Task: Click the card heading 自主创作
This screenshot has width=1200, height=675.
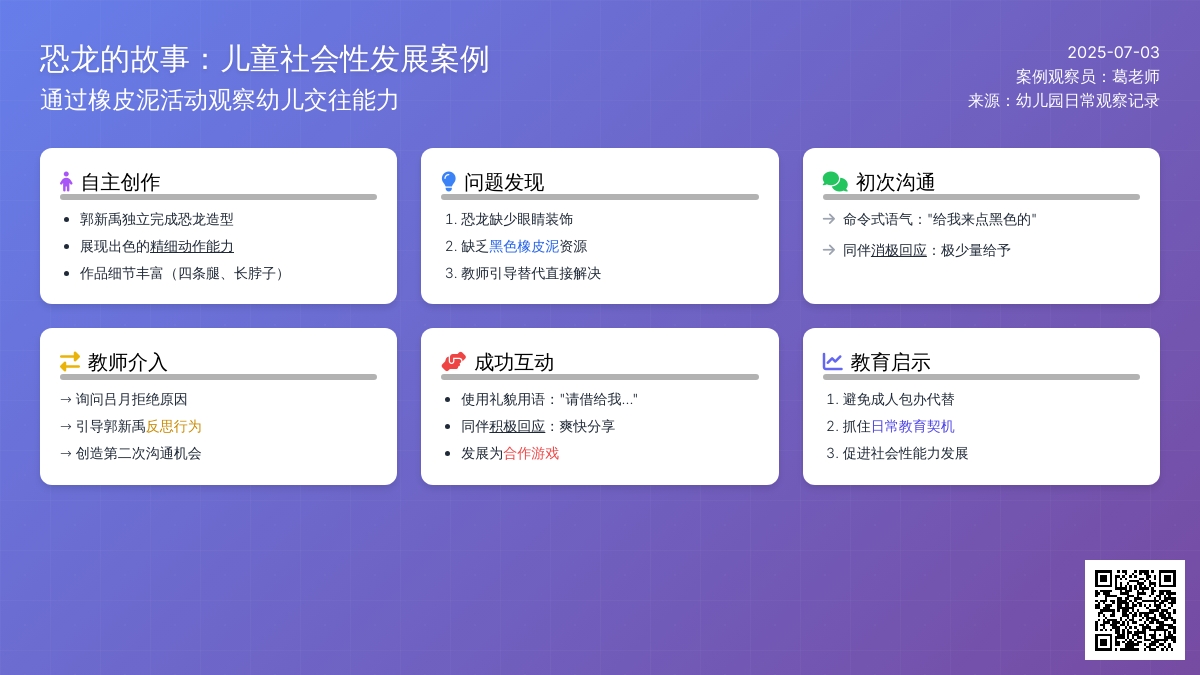Action: (x=120, y=182)
